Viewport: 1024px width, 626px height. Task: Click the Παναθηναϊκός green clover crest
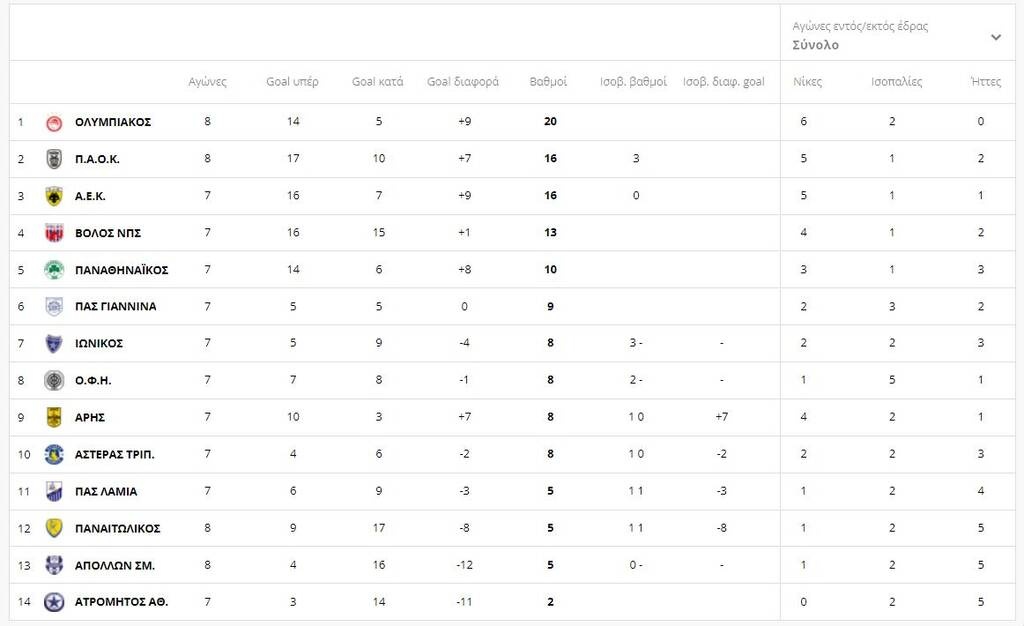point(54,270)
